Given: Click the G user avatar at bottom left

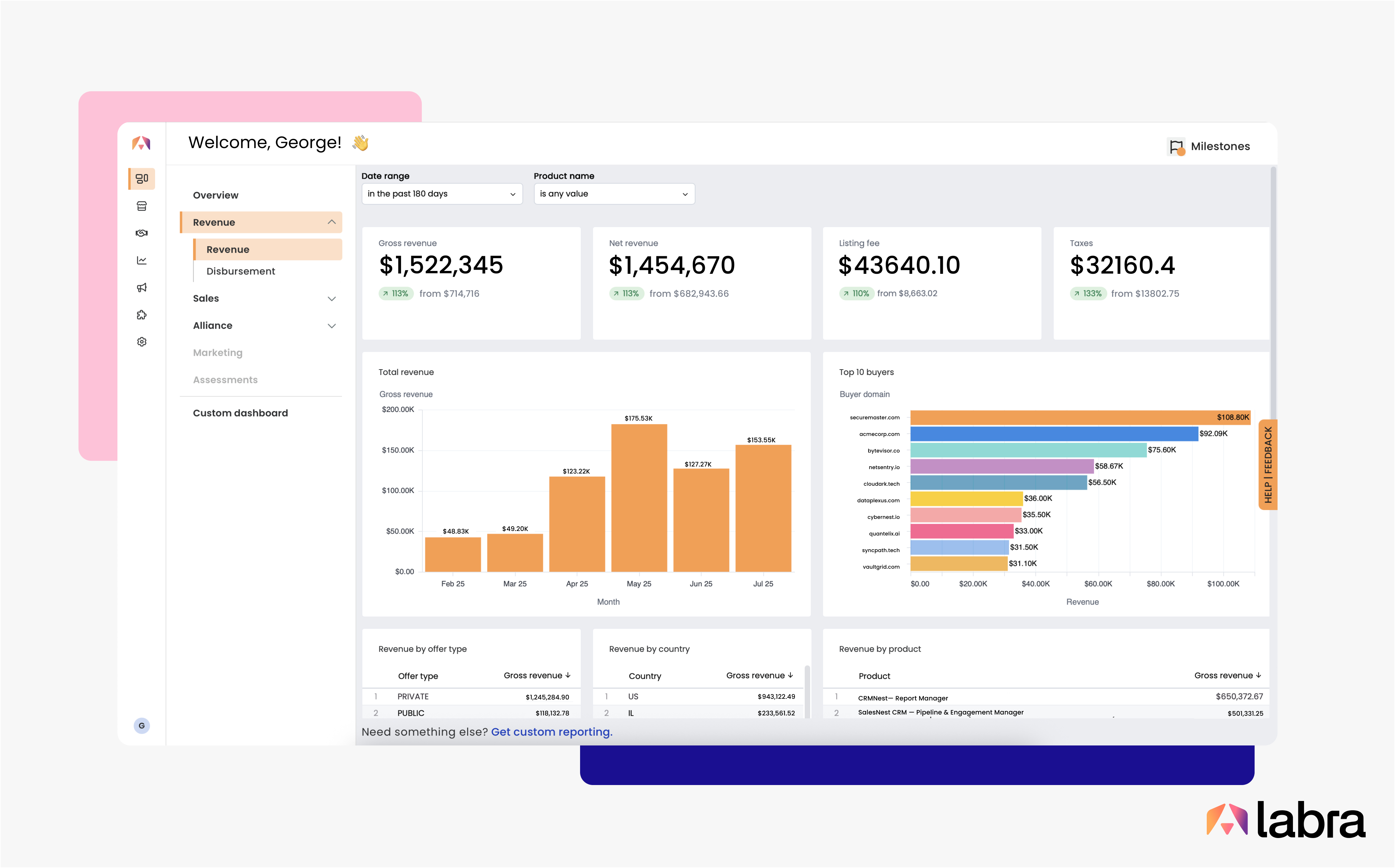Looking at the screenshot, I should coord(142,725).
